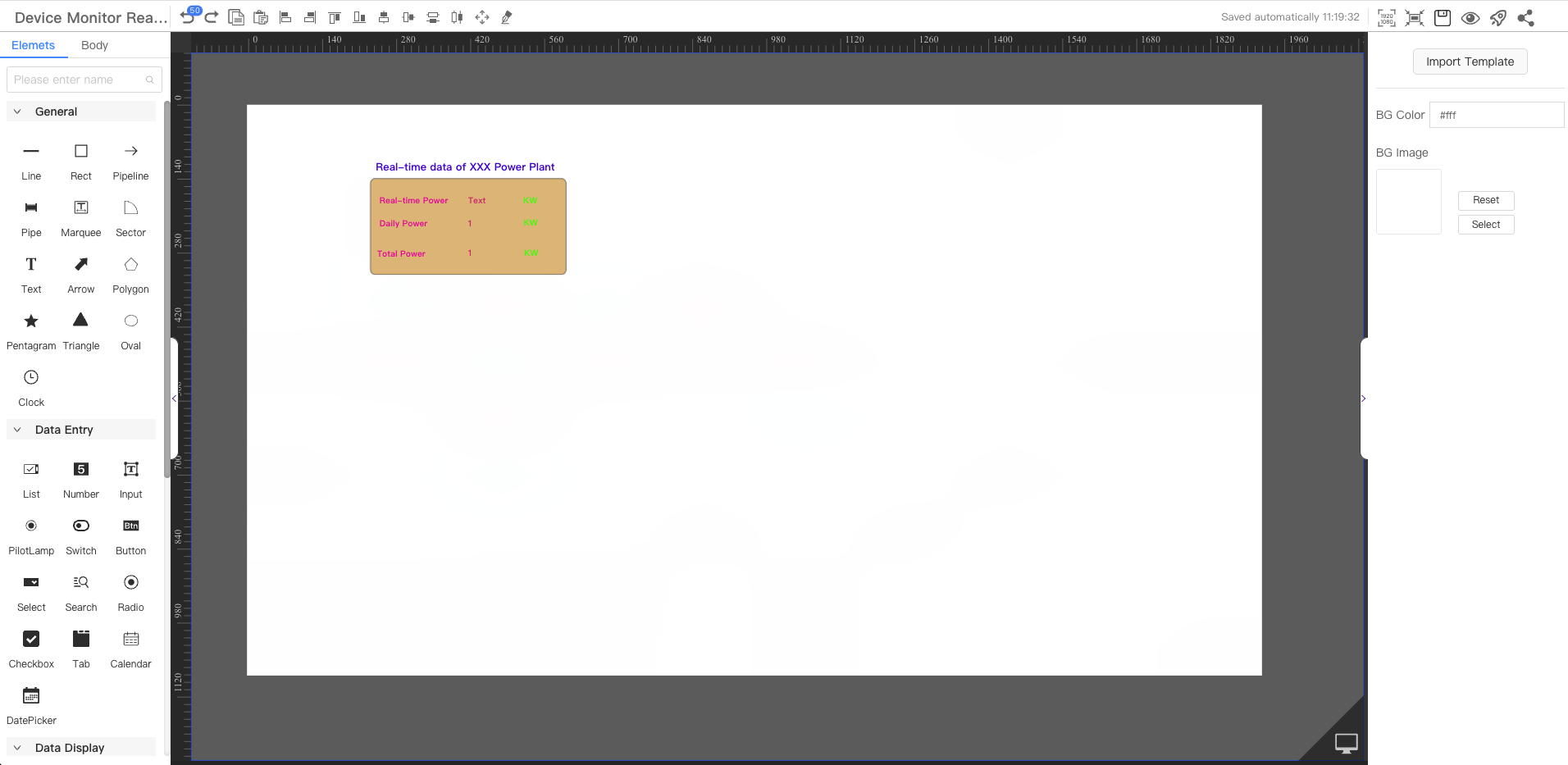Switch to the Body tab
The image size is (1568, 765).
pyautogui.click(x=93, y=45)
